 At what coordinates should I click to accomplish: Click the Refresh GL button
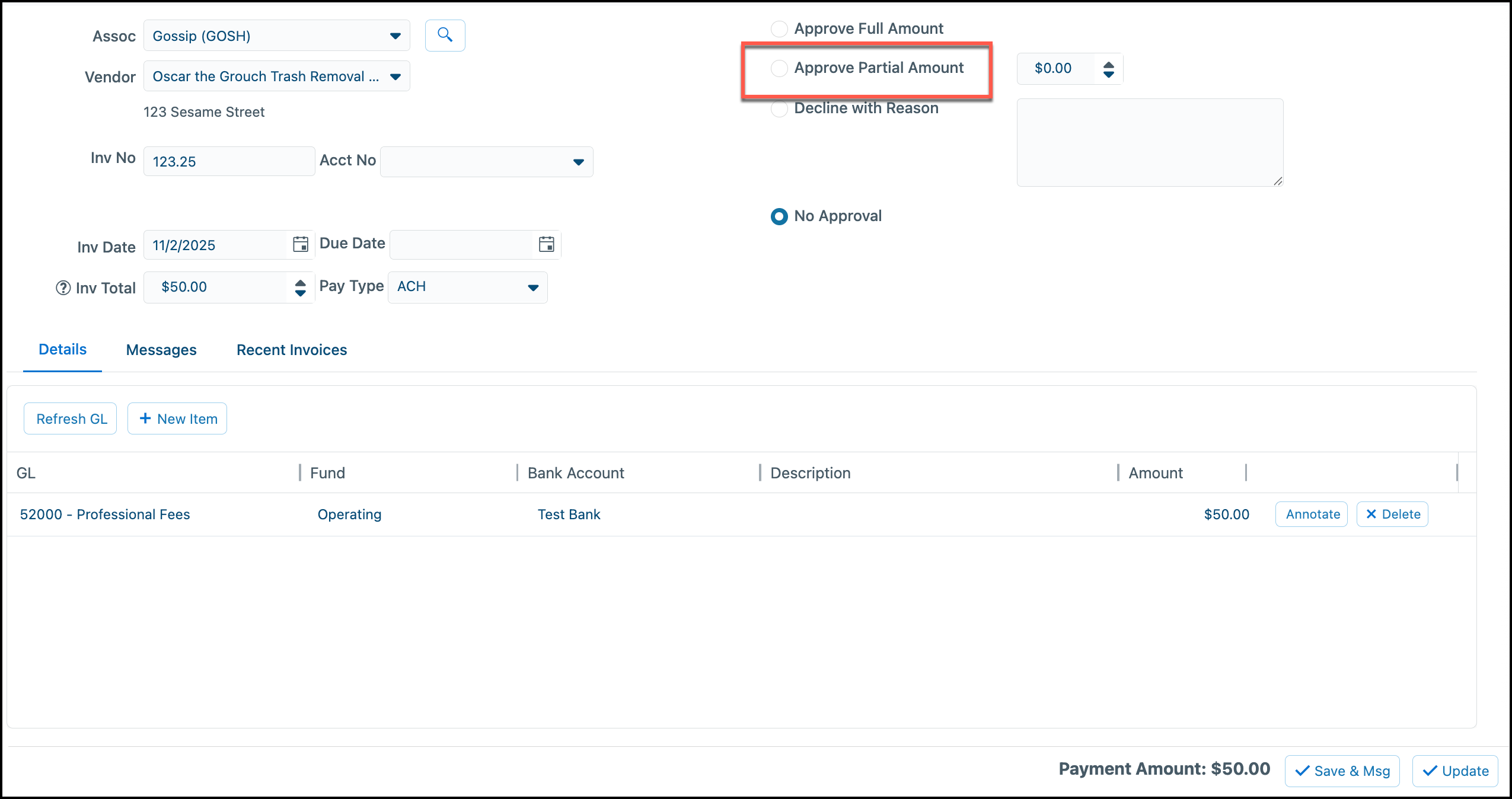71,419
